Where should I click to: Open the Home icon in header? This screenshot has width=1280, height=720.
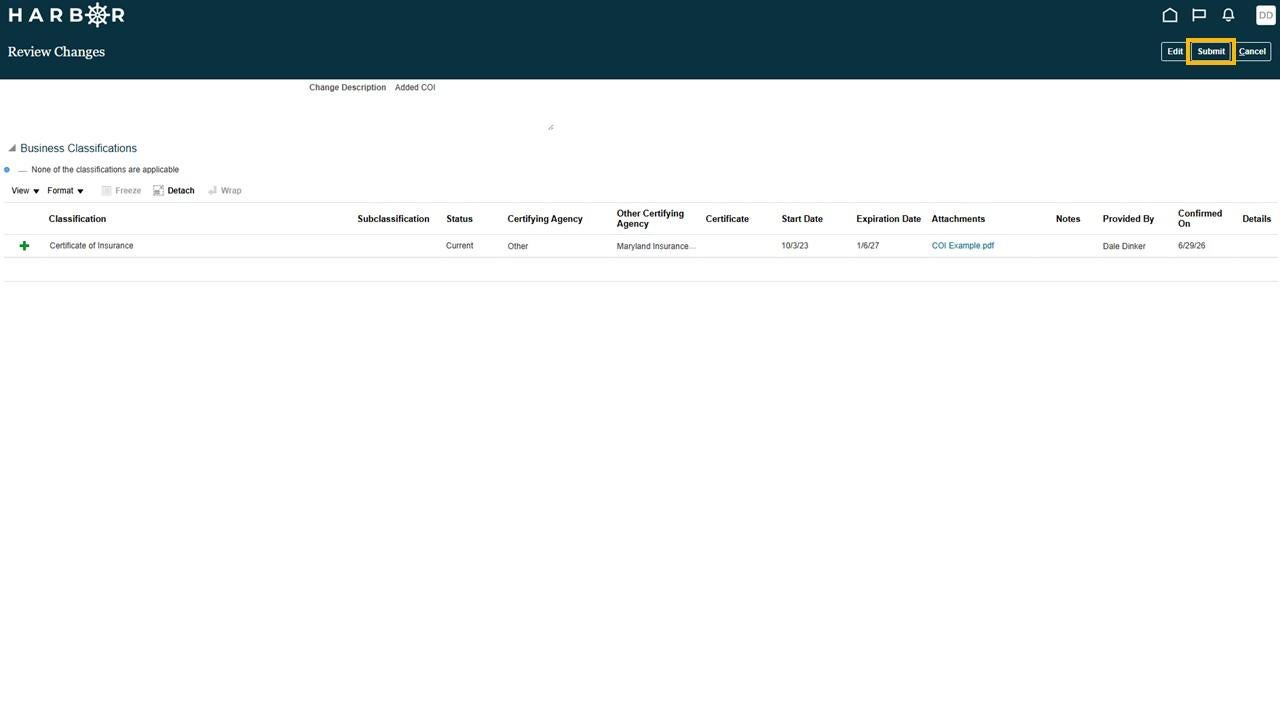click(1169, 15)
